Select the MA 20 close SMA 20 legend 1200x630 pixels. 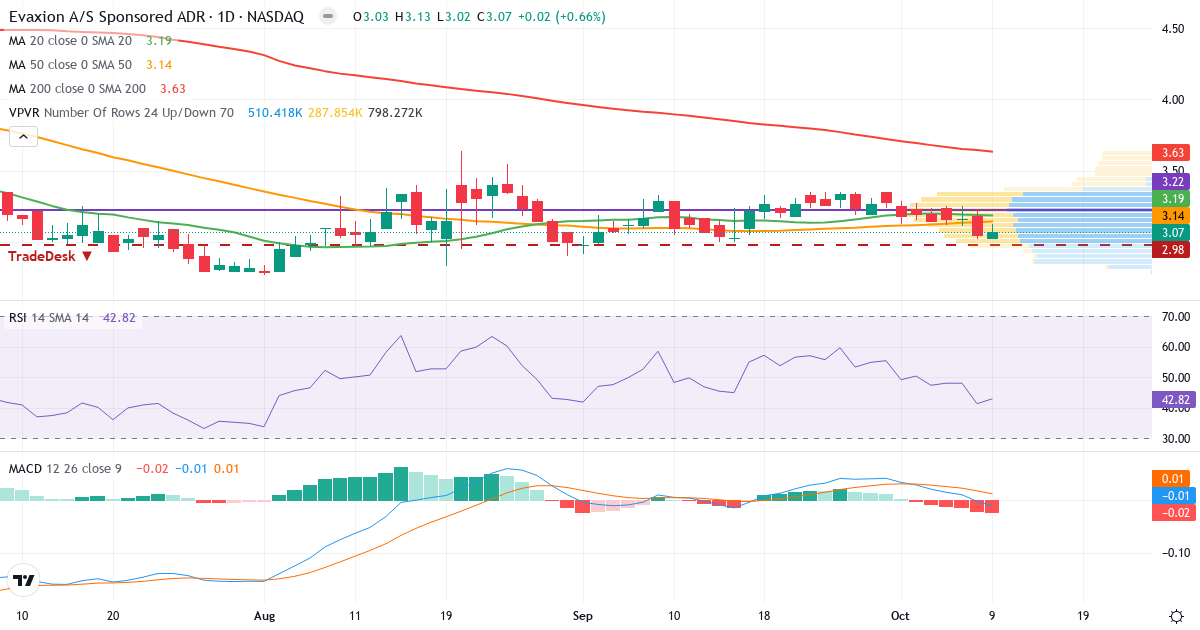pos(71,41)
